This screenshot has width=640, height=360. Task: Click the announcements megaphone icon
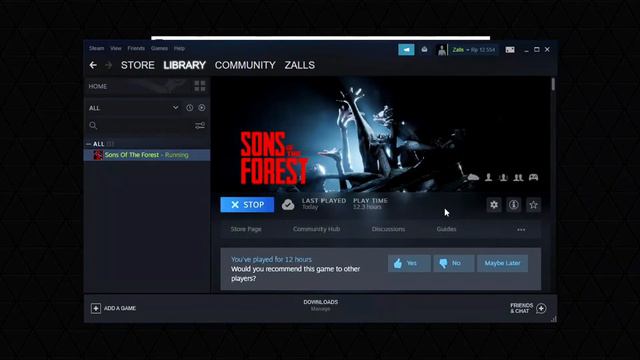[406, 49]
